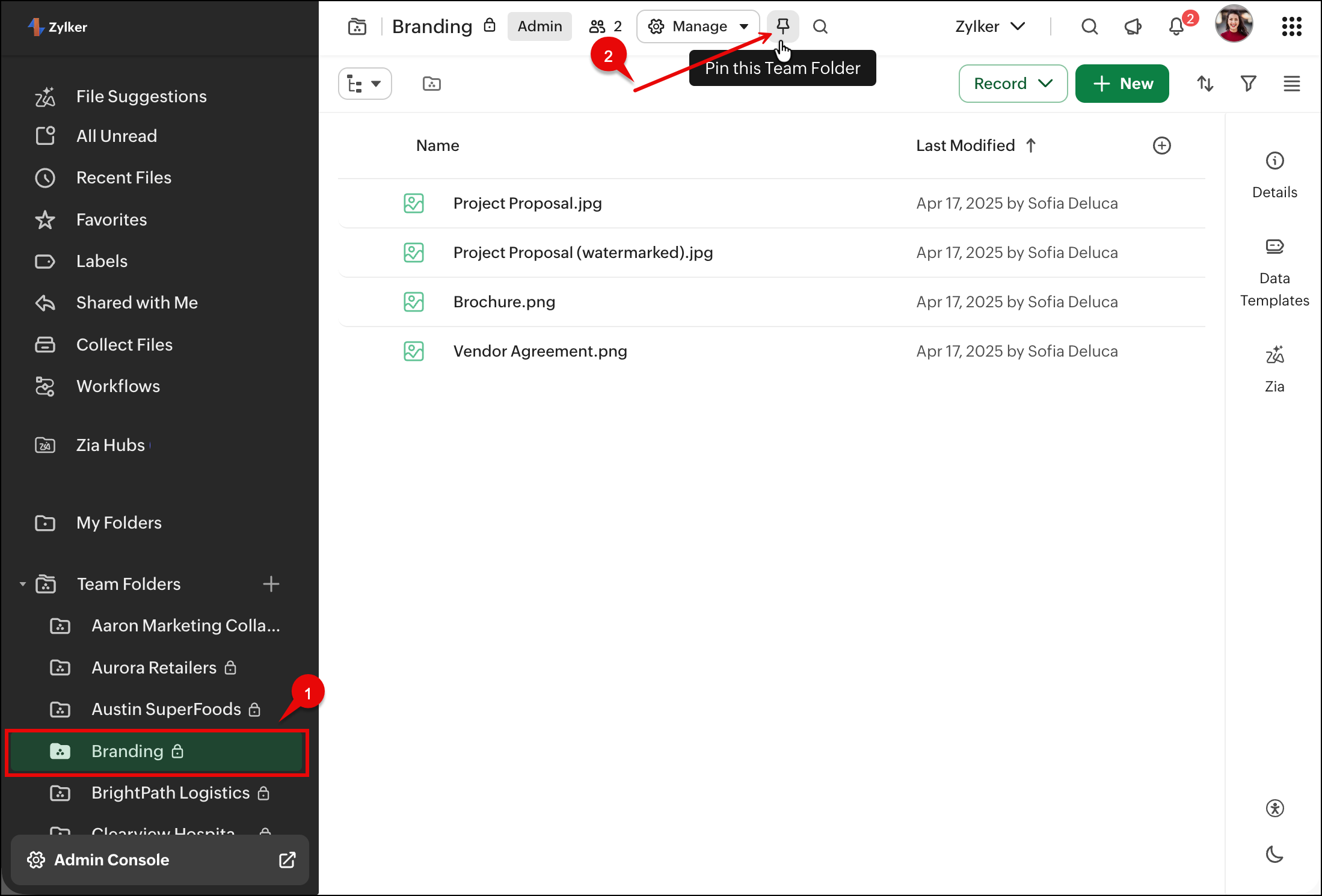Collapse the Team Folders tree

click(x=23, y=584)
